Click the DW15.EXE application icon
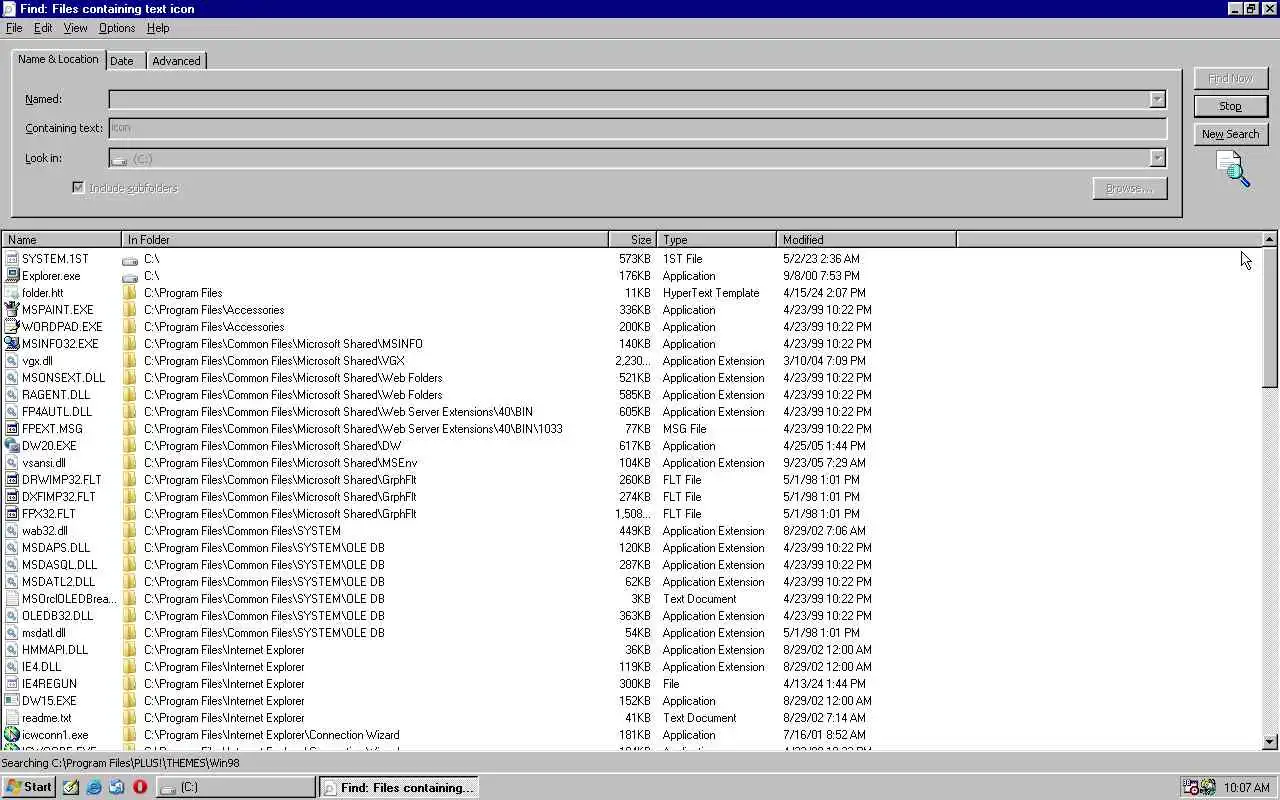The image size is (1280, 800). coord(12,701)
